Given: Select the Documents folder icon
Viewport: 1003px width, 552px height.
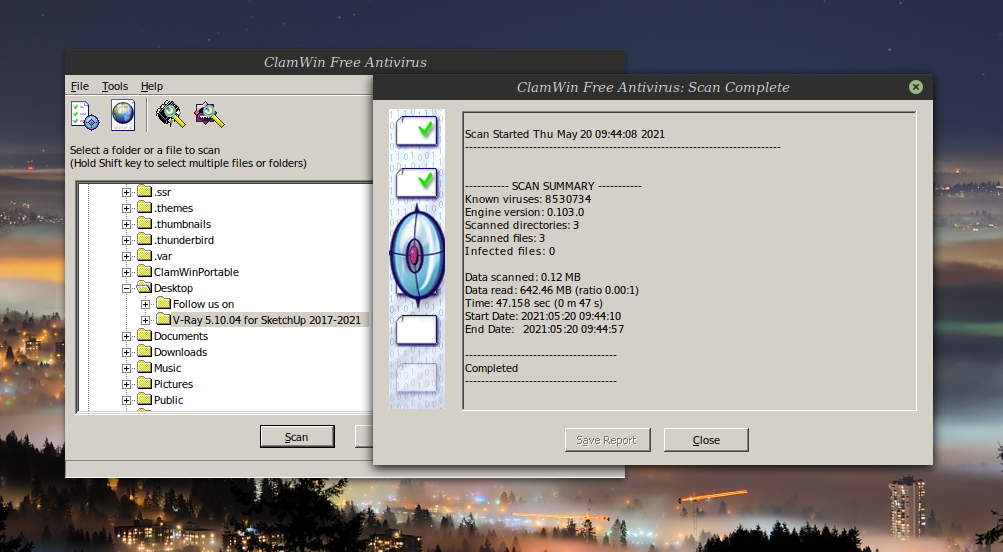Looking at the screenshot, I should click(x=145, y=335).
